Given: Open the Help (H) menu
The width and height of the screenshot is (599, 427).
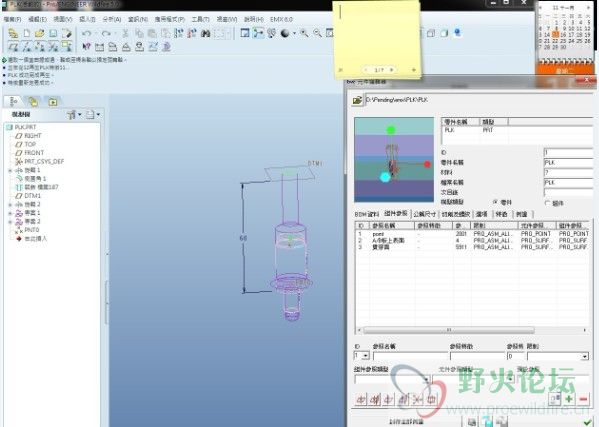Looking at the screenshot, I should pos(254,19).
